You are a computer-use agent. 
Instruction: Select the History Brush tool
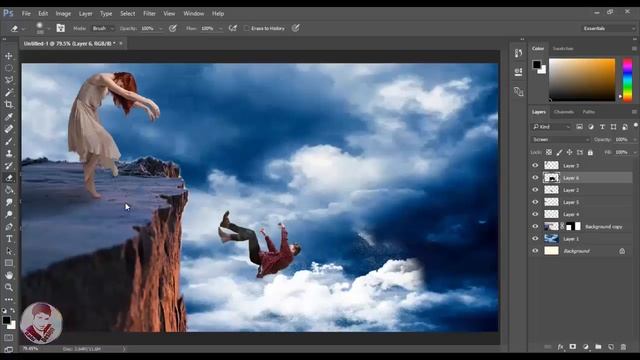(x=9, y=166)
